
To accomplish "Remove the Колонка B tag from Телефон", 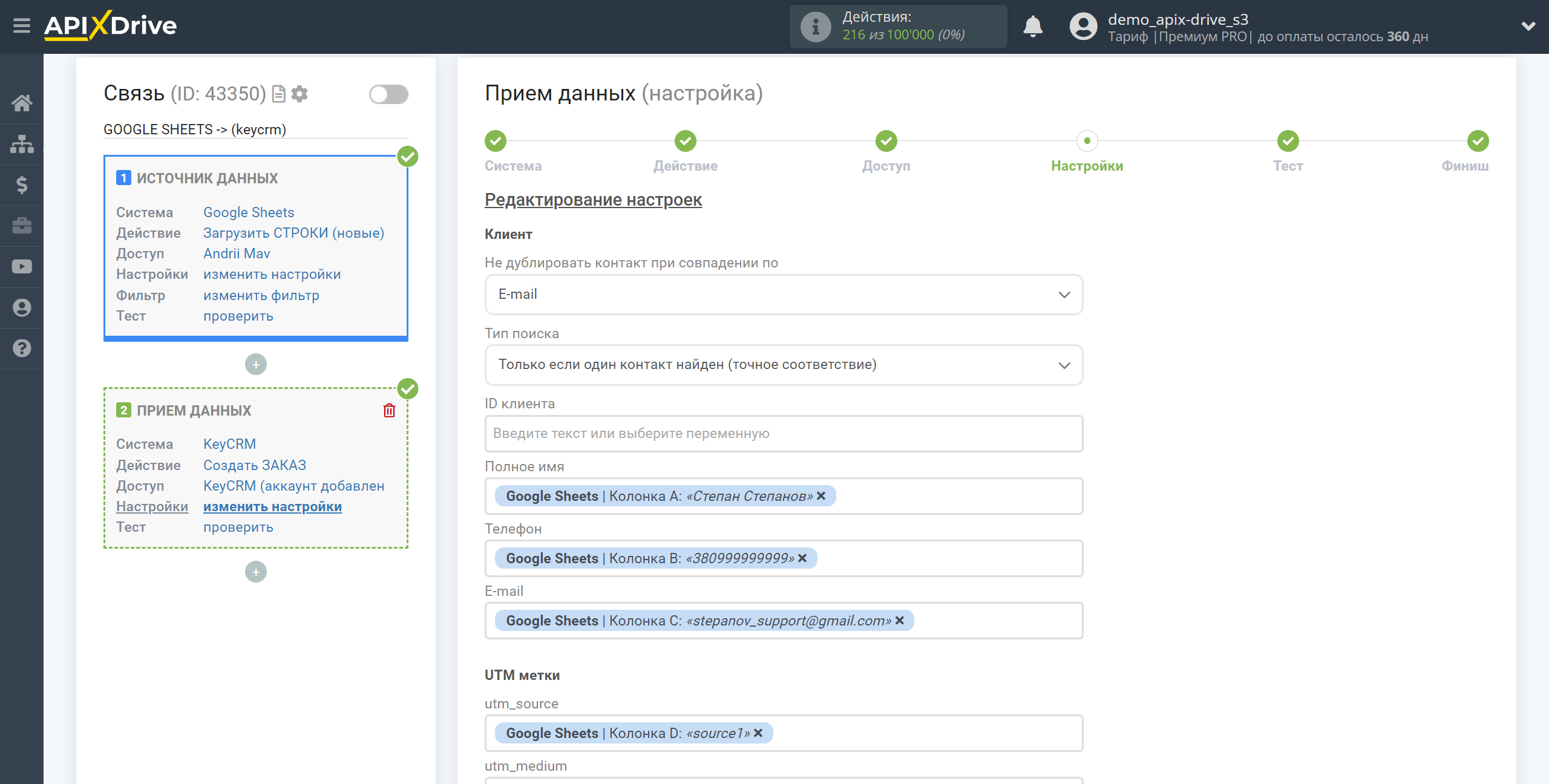I will pos(802,558).
